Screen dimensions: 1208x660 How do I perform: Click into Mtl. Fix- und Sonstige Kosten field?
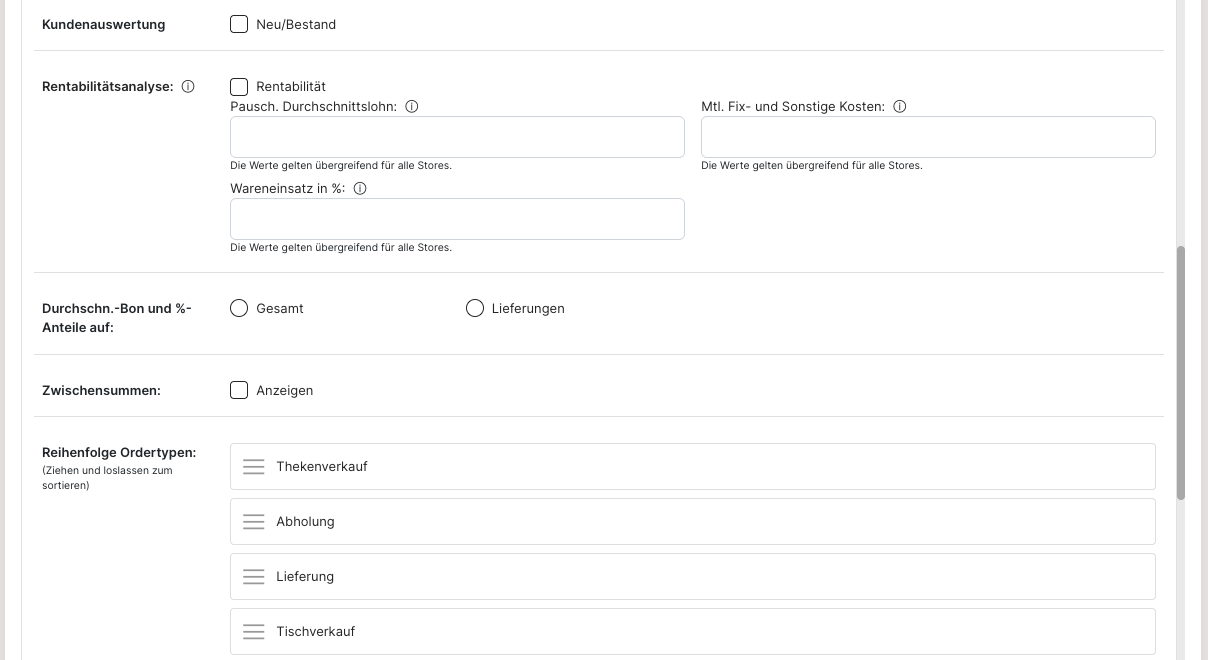click(927, 137)
